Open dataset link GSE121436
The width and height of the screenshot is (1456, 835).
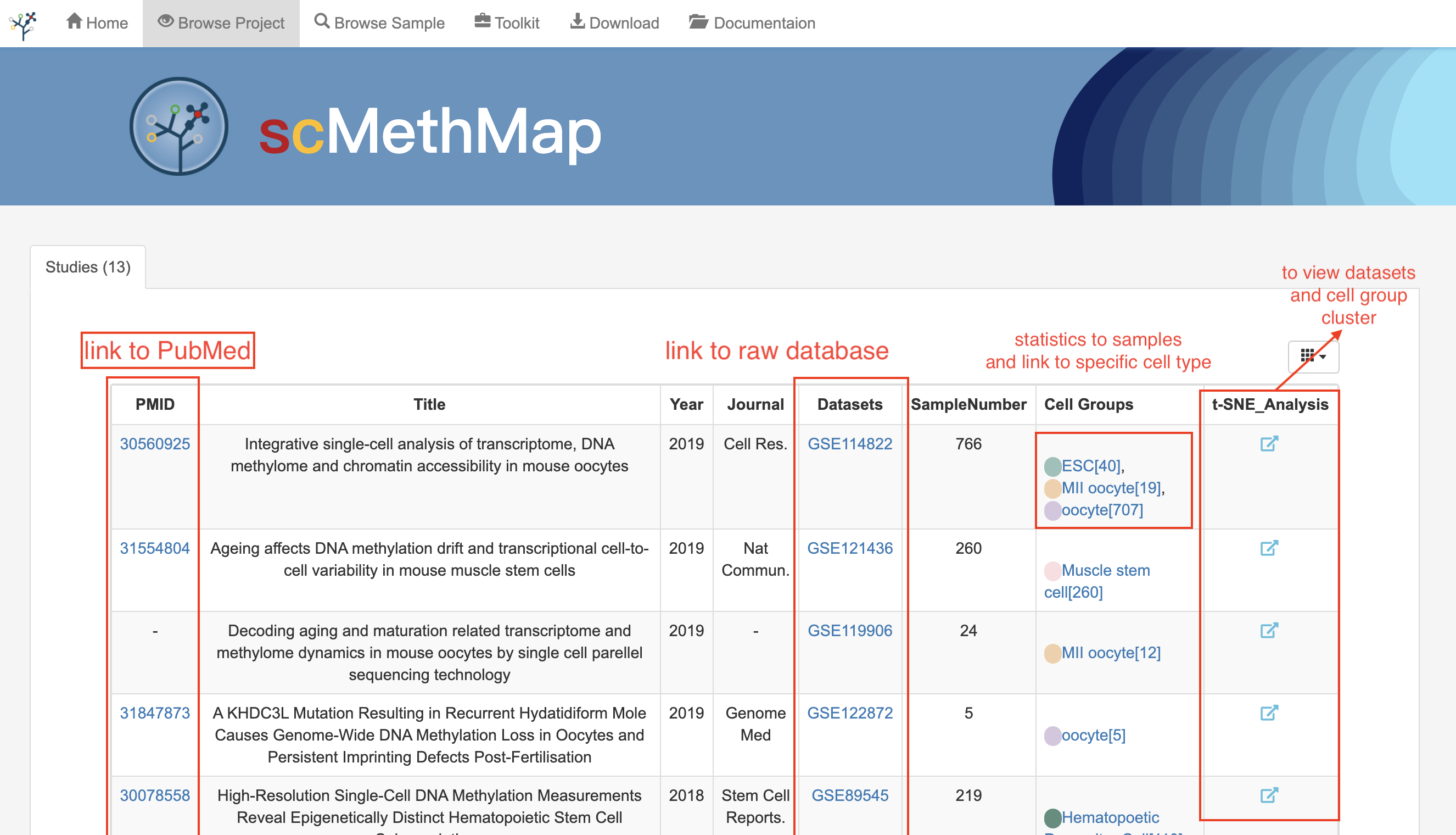849,548
